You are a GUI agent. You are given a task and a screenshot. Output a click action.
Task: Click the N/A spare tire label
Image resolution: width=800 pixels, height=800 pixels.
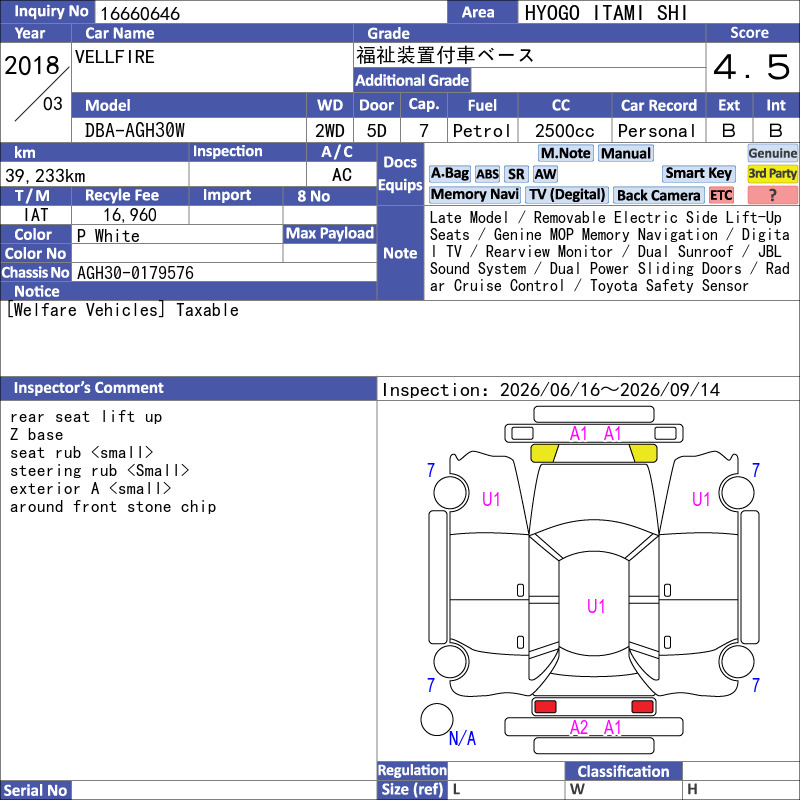tap(462, 738)
